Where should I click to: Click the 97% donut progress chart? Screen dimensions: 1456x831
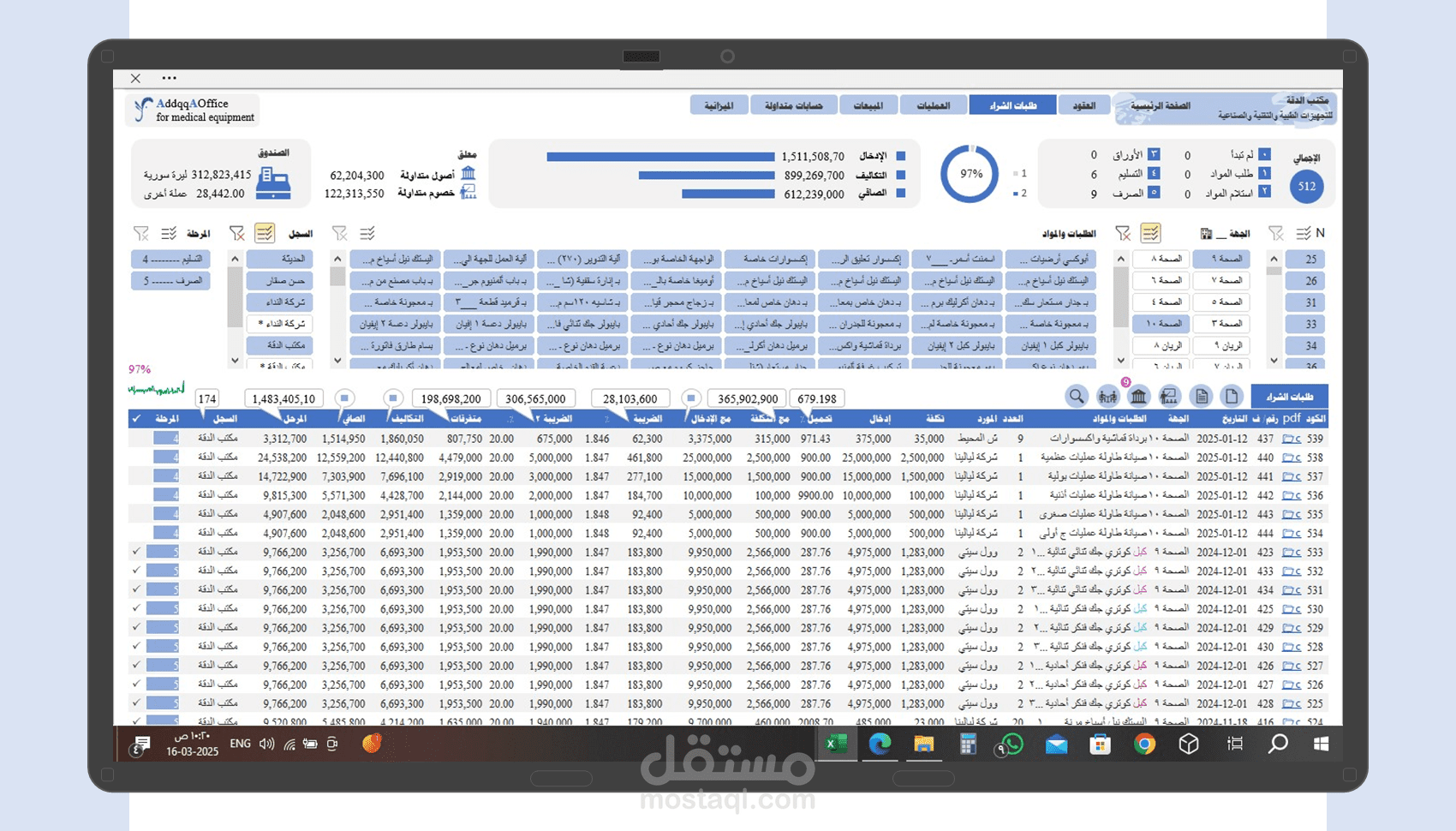point(970,174)
